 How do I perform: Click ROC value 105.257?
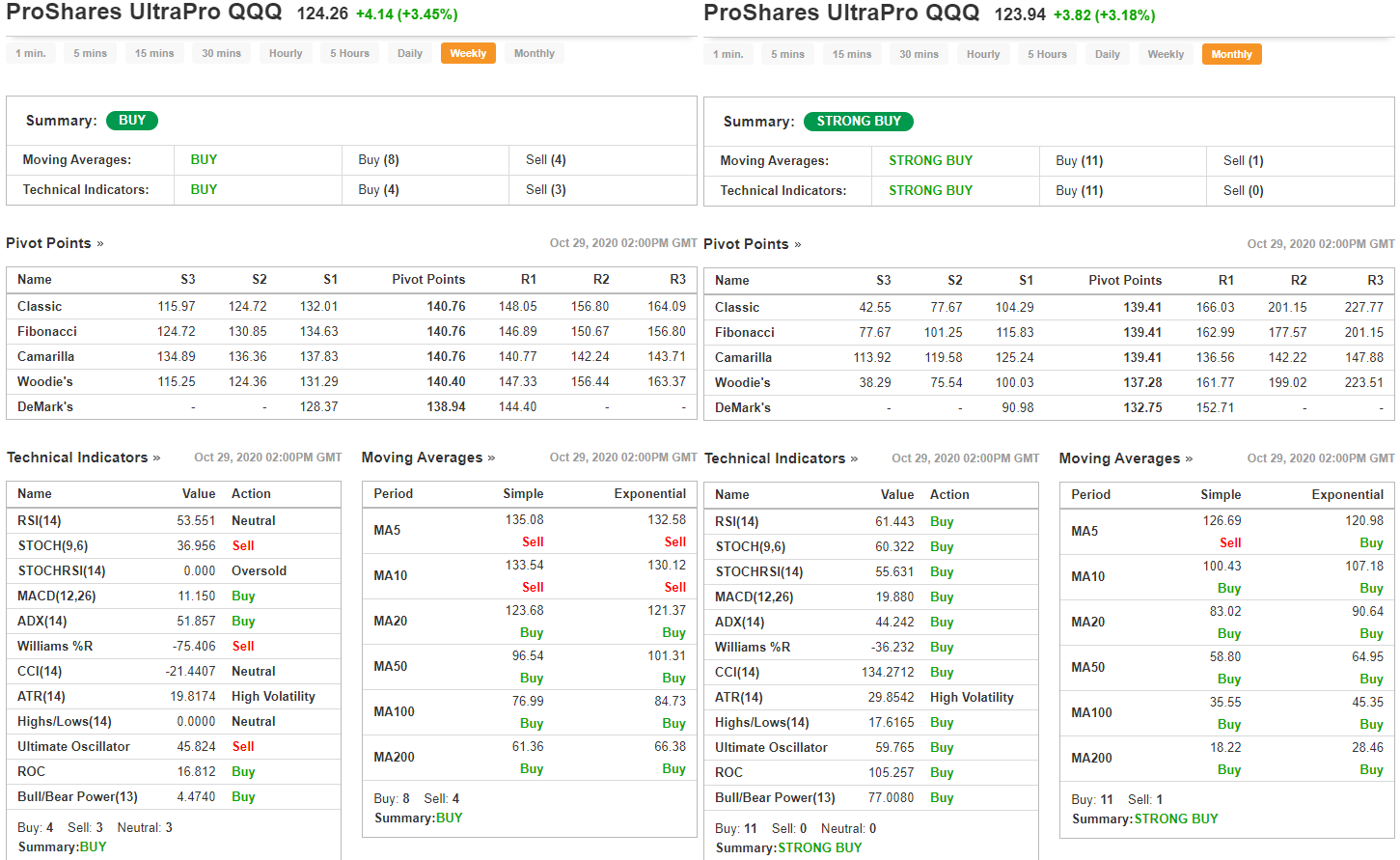(891, 772)
